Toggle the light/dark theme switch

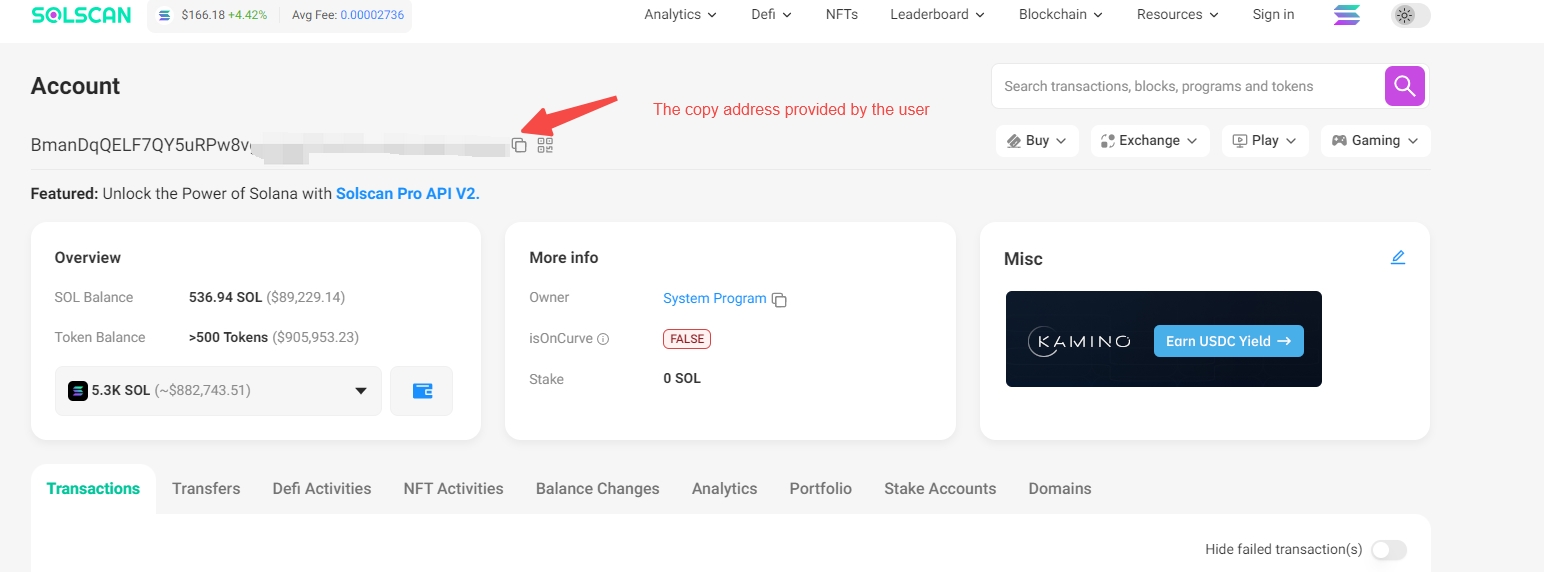point(1410,15)
